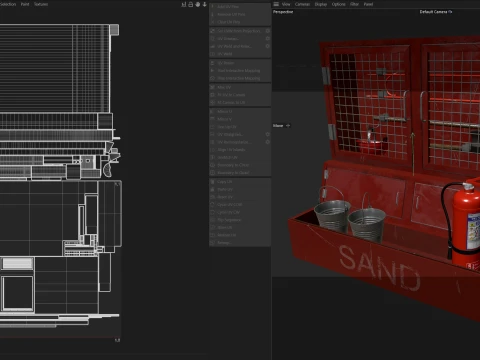Image resolution: width=480 pixels, height=360 pixels.
Task: Choose Copy UV command
Action: click(240, 182)
